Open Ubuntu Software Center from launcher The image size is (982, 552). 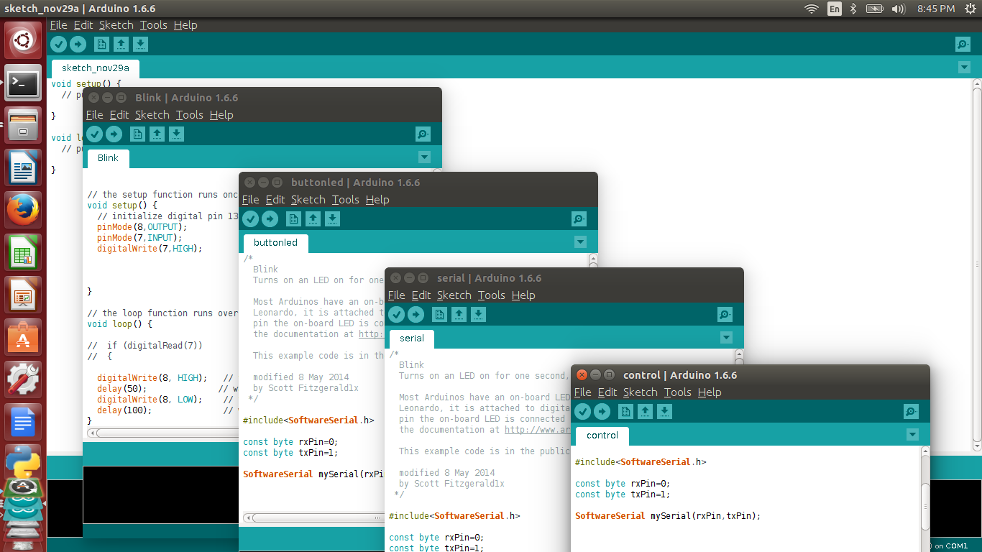point(23,338)
